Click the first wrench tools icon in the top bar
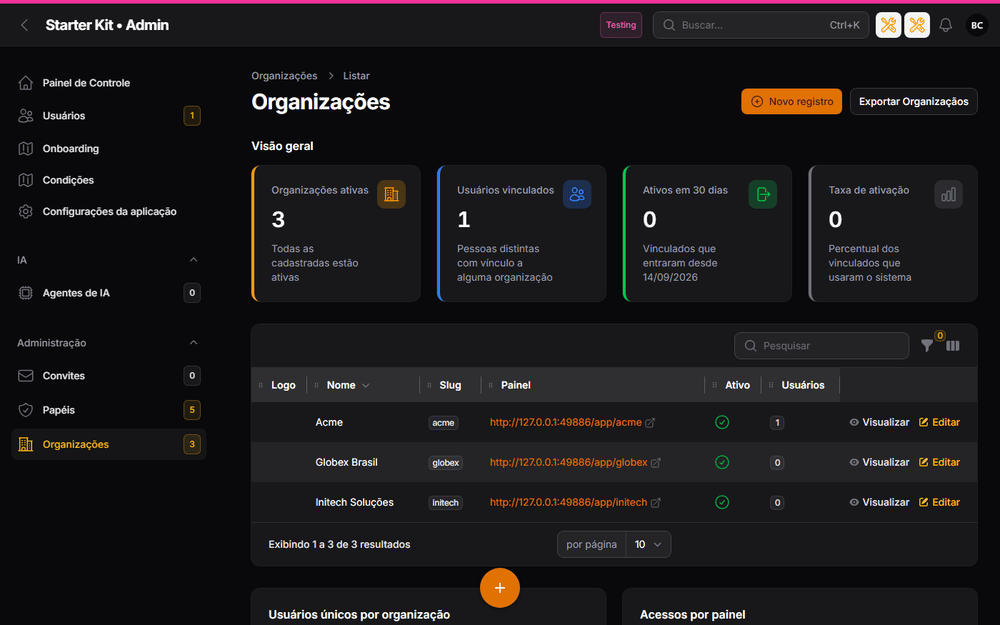 pyautogui.click(x=888, y=25)
